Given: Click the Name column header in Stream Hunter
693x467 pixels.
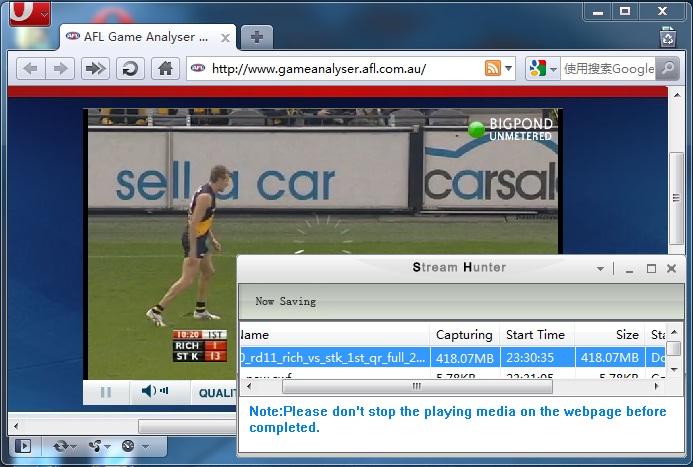Looking at the screenshot, I should [x=335, y=335].
